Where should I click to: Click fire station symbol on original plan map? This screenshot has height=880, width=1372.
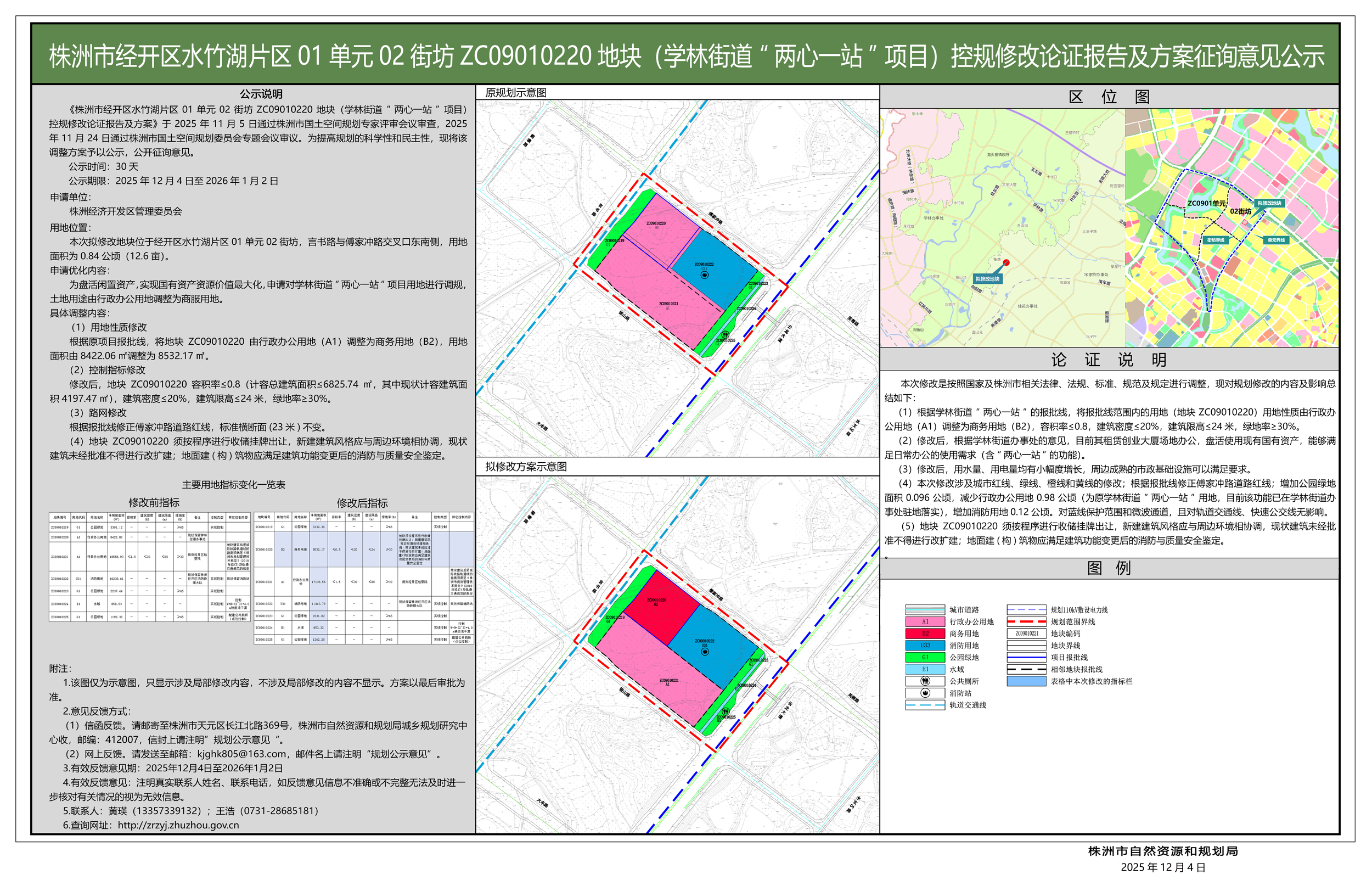pyautogui.click(x=705, y=275)
